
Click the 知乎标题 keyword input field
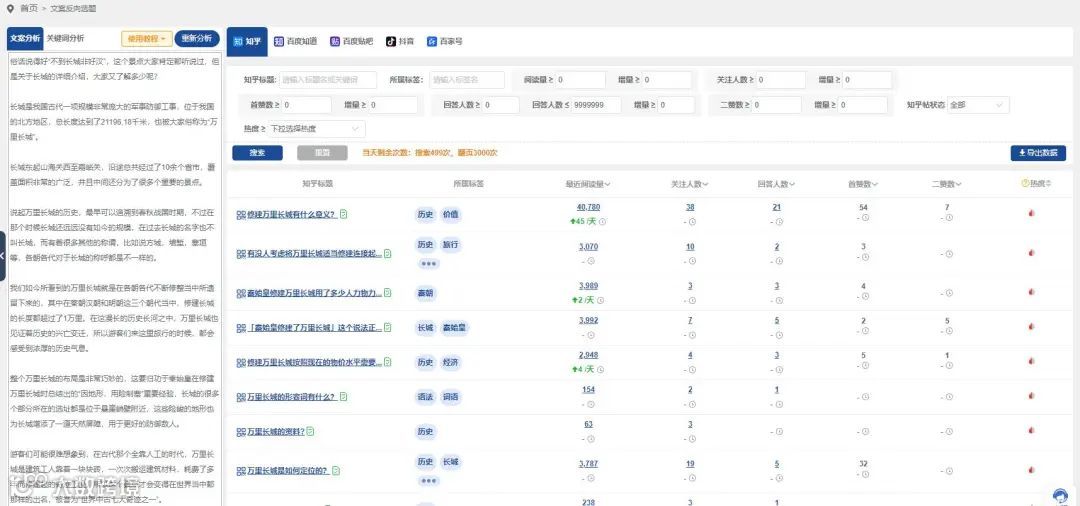[x=328, y=80]
